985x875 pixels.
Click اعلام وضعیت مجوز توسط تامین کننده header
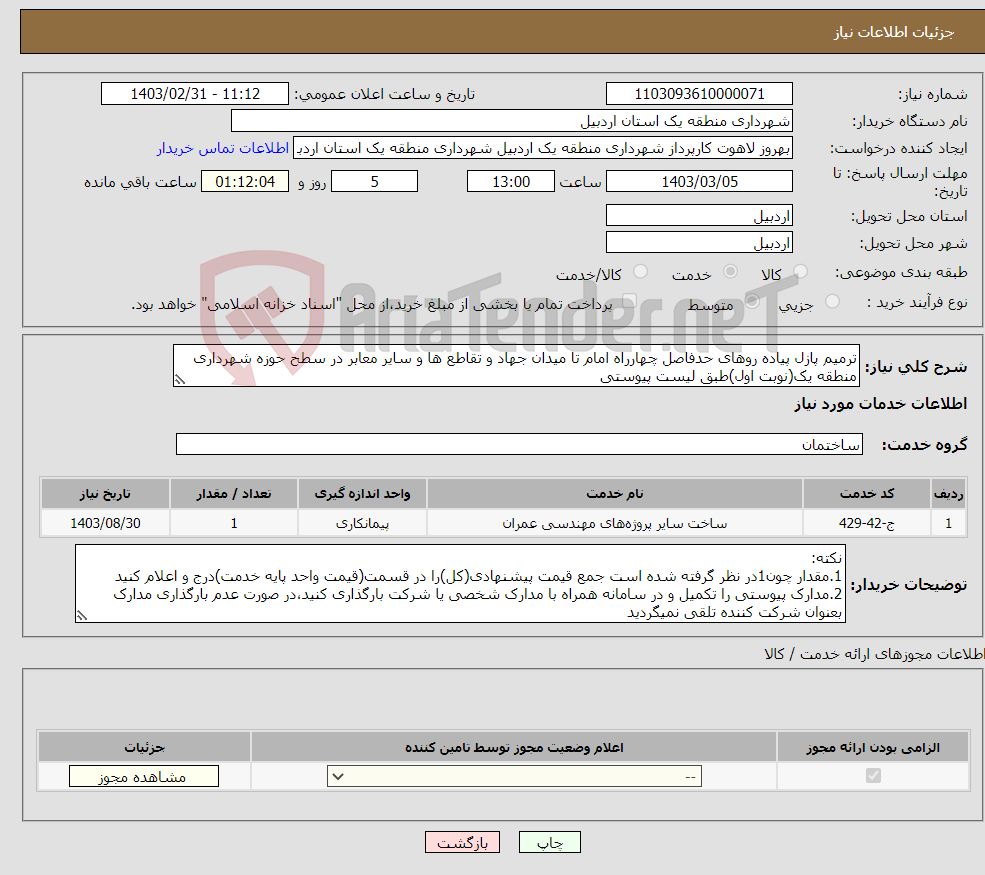coord(514,747)
